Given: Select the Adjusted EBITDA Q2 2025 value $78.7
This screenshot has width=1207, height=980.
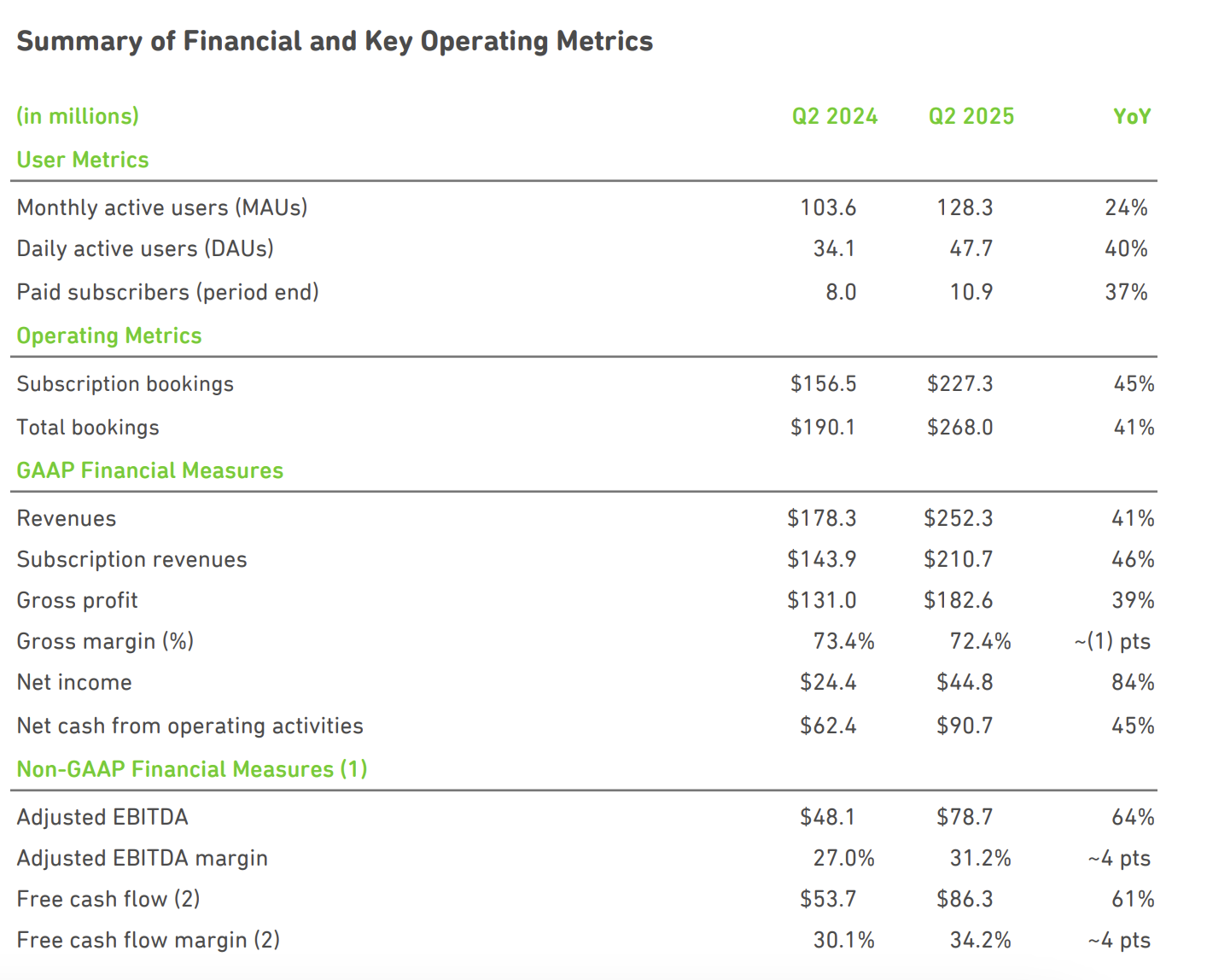Looking at the screenshot, I should (965, 817).
